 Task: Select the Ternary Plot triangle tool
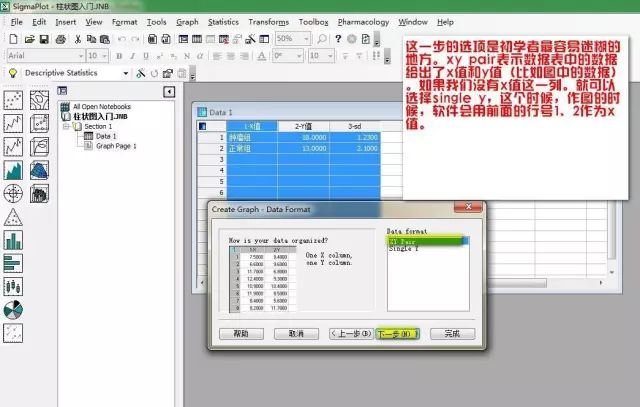13,217
